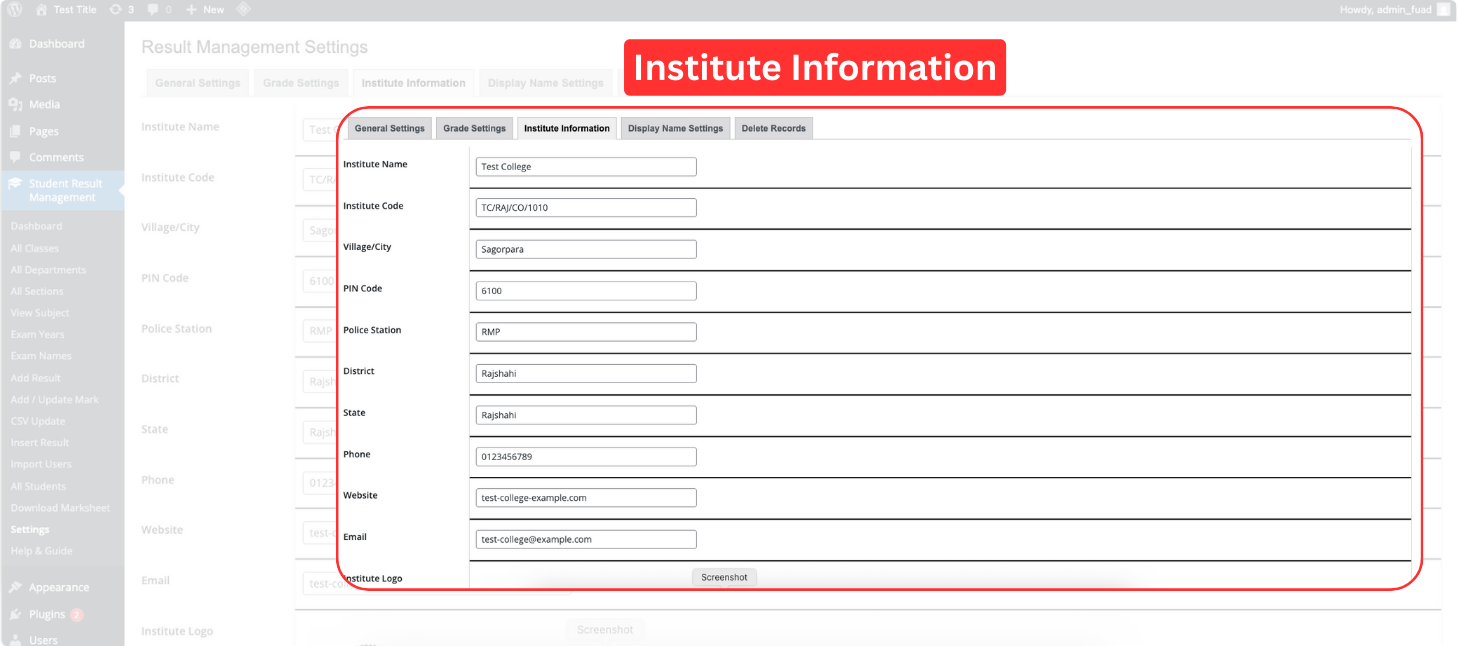Open the WordPress logo menu

coord(15,9)
